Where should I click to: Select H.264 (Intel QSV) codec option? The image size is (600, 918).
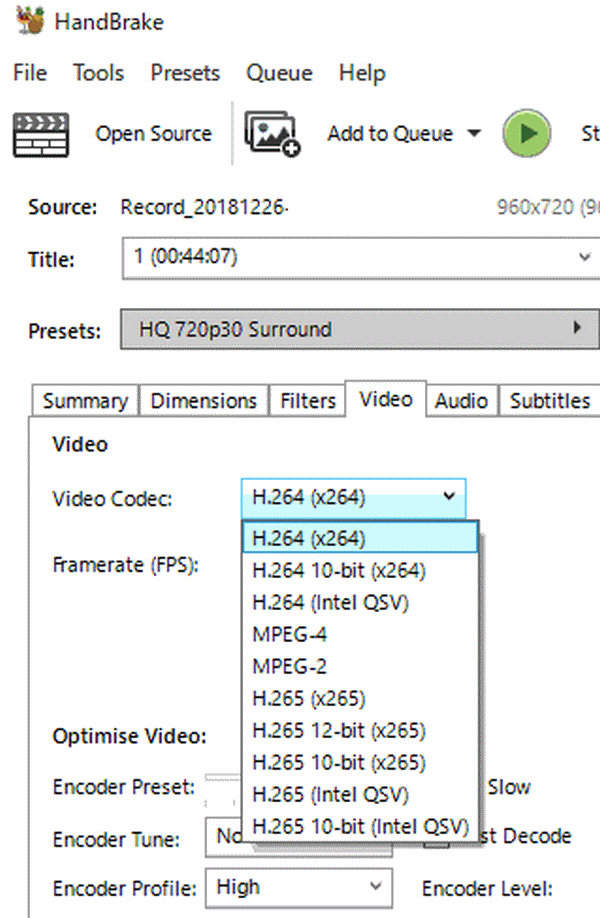coord(360,602)
